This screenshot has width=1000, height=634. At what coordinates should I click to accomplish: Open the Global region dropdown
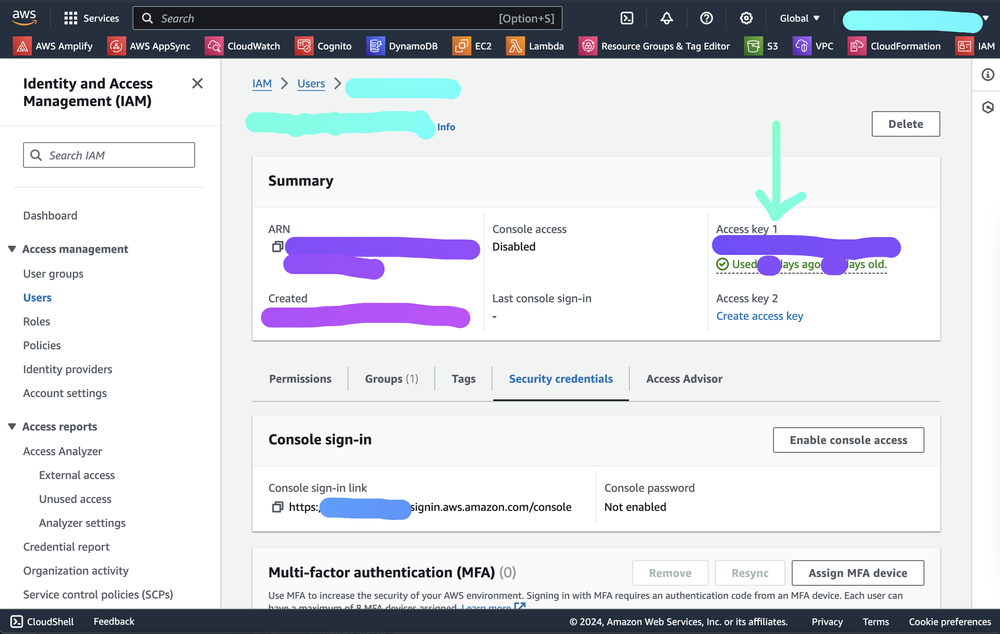tap(800, 18)
